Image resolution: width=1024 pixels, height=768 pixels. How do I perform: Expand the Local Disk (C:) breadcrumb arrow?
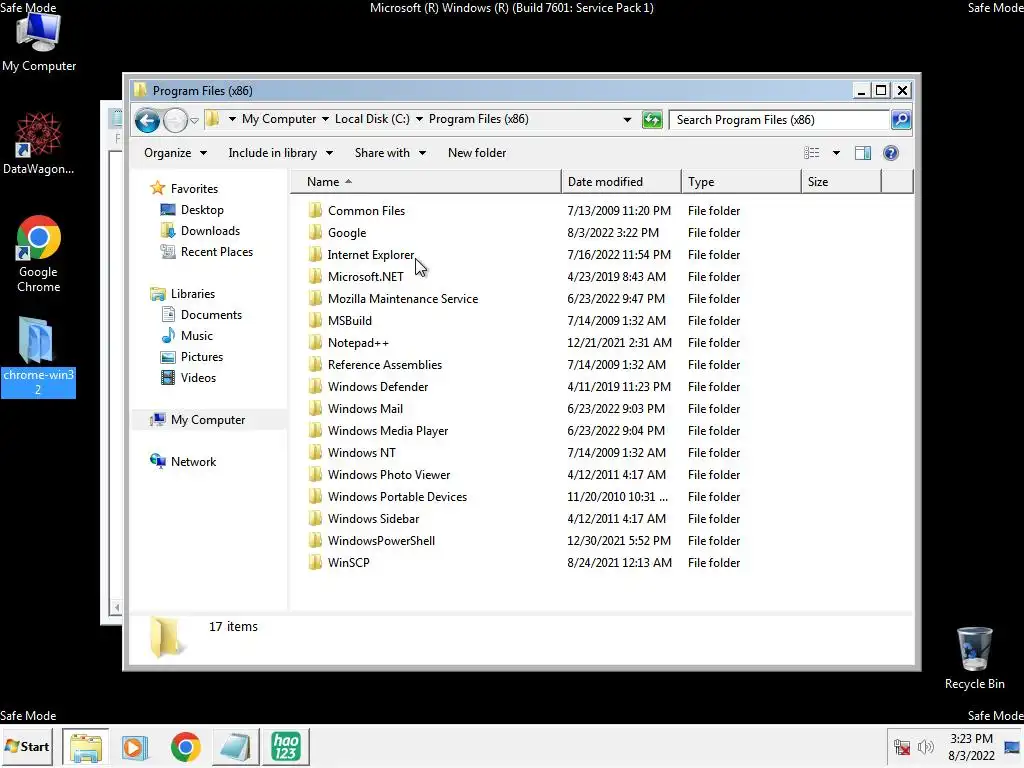coord(419,119)
